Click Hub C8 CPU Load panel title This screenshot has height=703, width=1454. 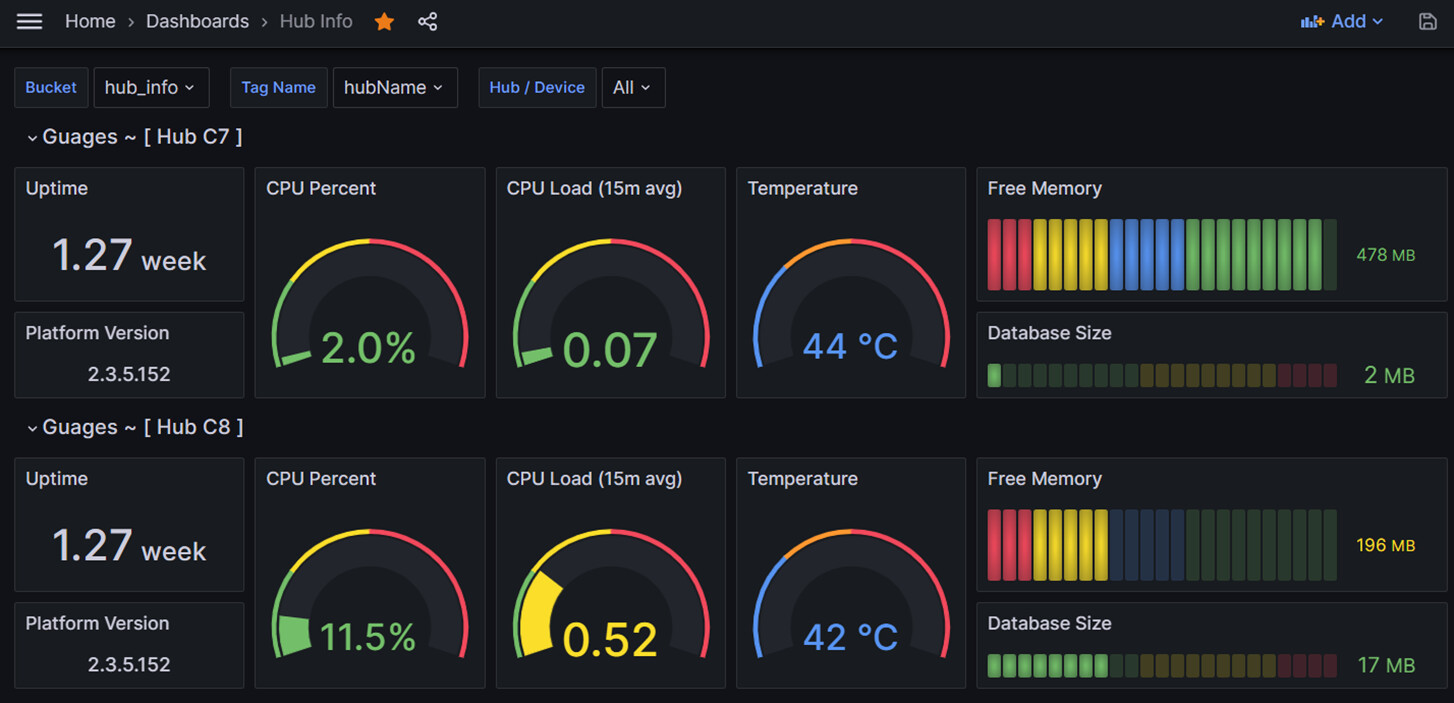[594, 478]
